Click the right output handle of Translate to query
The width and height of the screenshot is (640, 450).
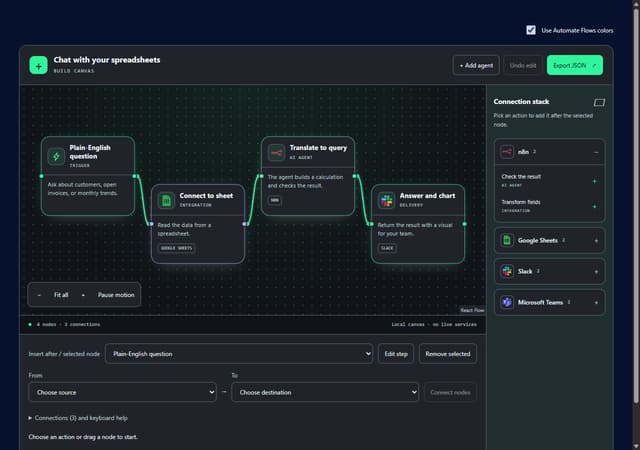(354, 176)
